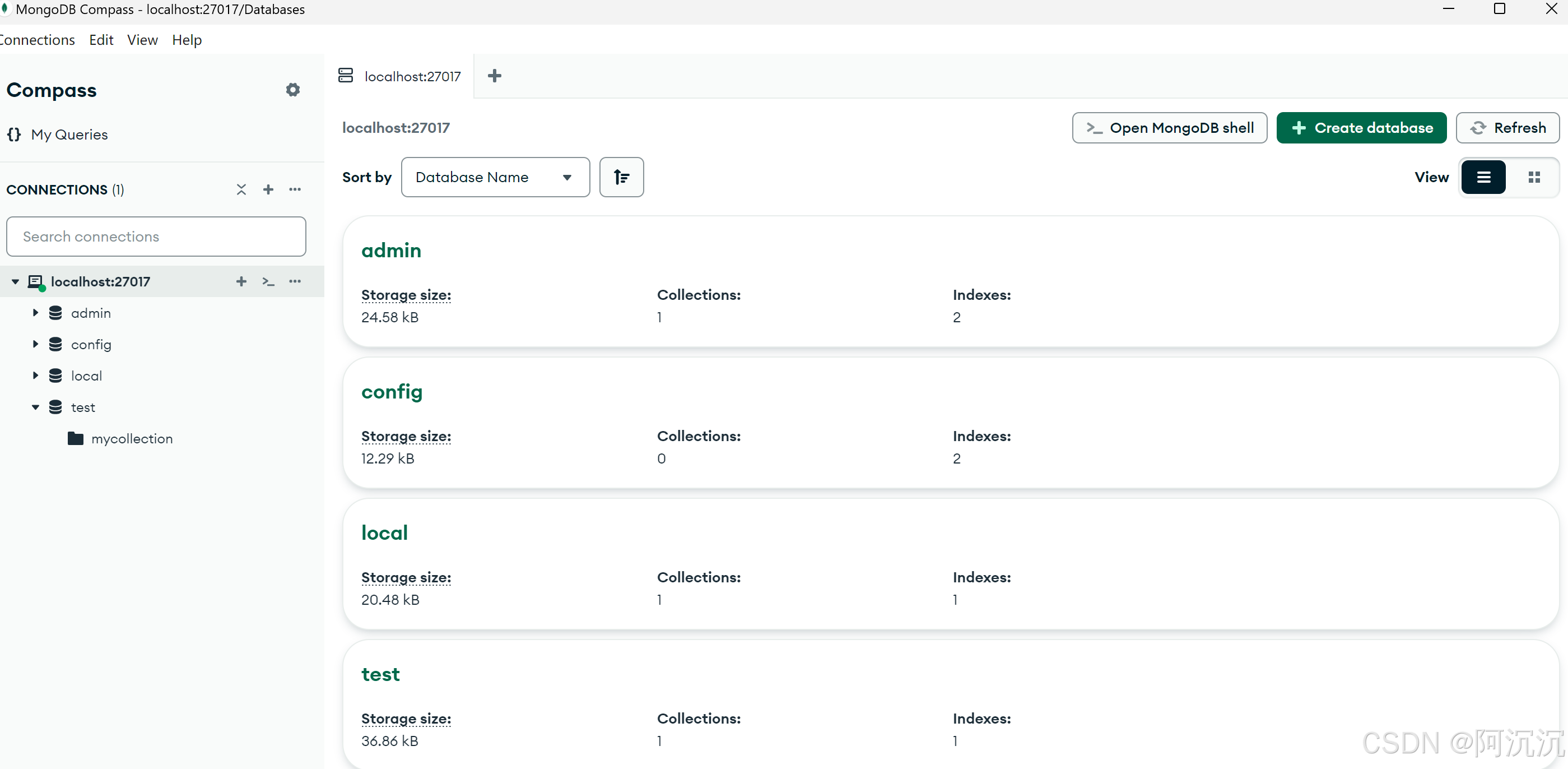Focus the Search connections field

click(x=156, y=237)
